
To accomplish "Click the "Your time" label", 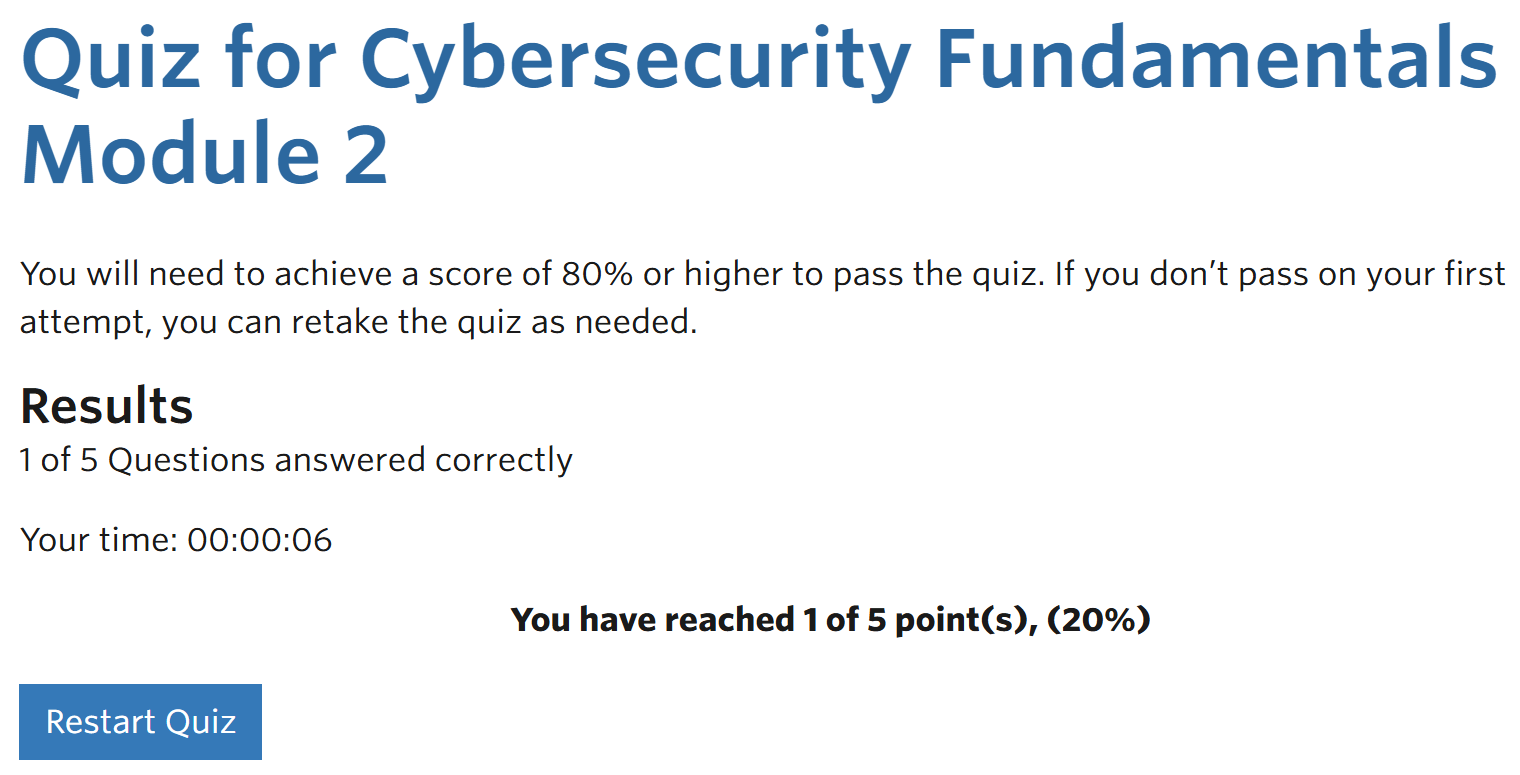I will [98, 540].
